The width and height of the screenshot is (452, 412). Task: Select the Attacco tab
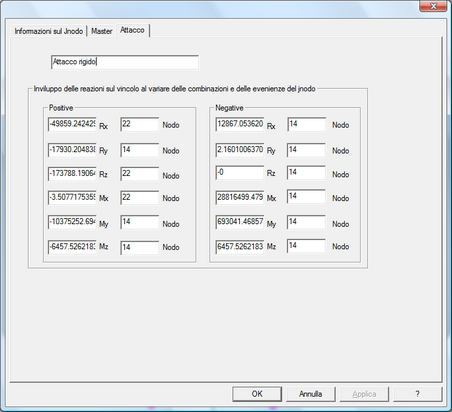(132, 30)
